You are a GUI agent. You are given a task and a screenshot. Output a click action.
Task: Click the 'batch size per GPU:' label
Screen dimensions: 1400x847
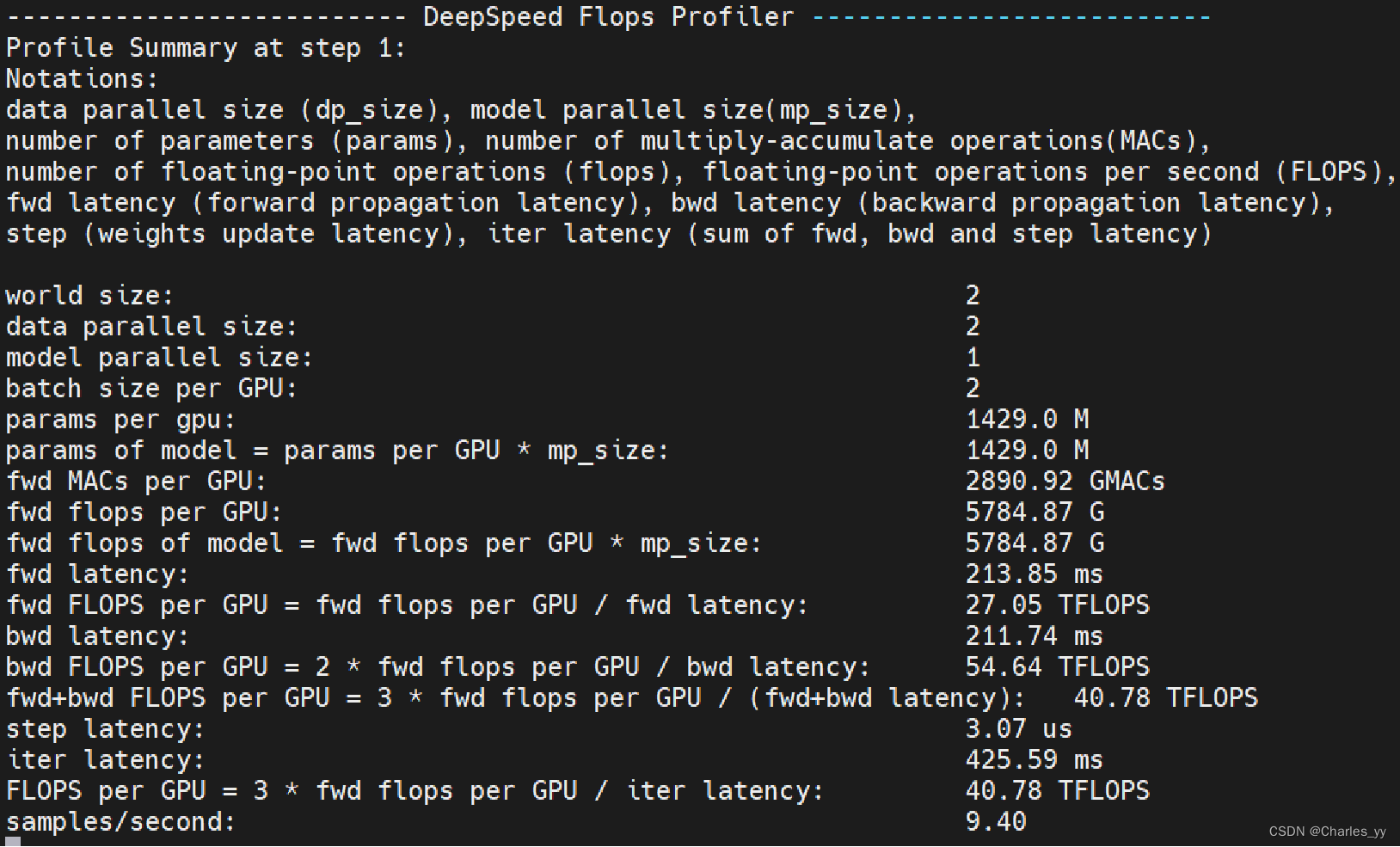point(151,389)
